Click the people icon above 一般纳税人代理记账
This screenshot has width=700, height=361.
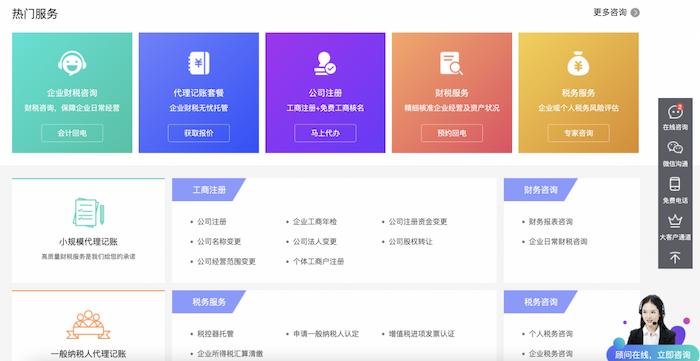click(x=88, y=324)
